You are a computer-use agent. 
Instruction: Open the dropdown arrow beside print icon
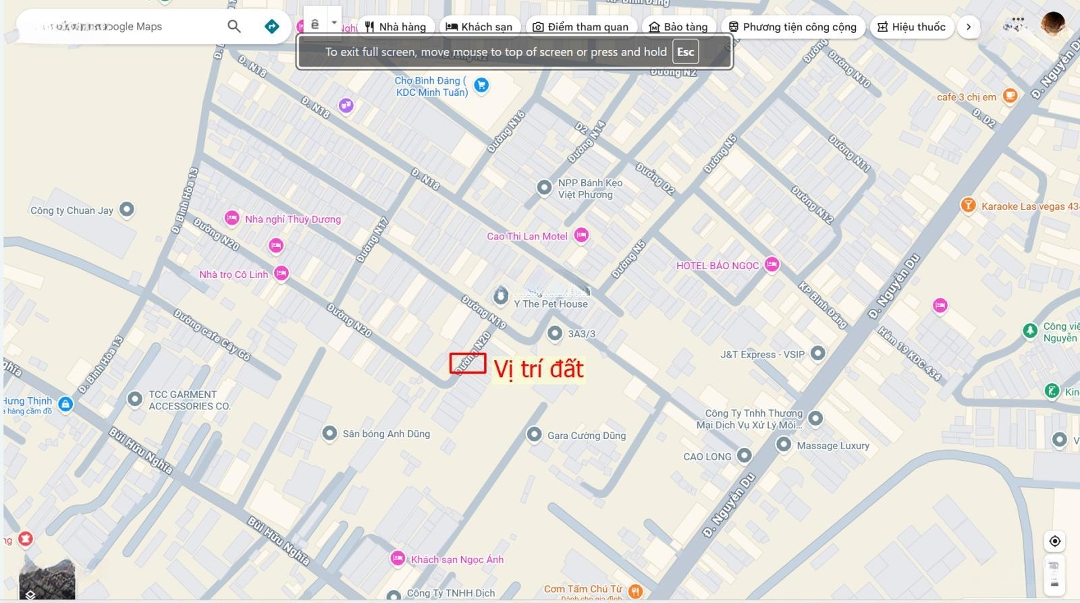(334, 23)
